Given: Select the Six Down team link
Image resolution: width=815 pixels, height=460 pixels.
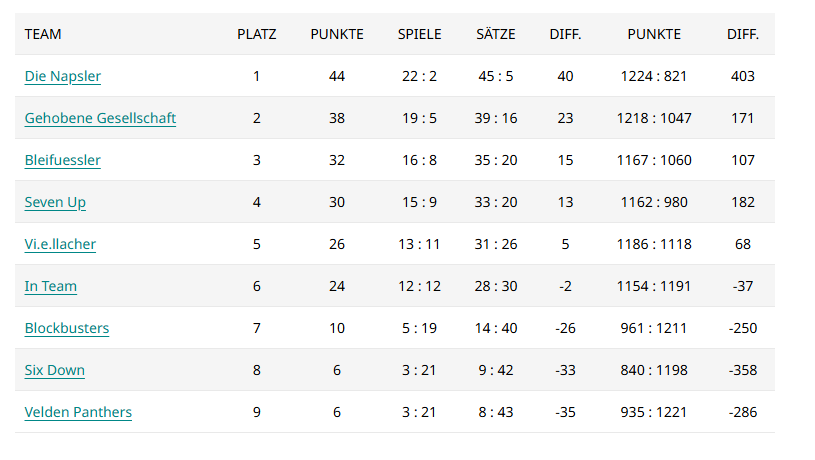Looking at the screenshot, I should (x=55, y=371).
